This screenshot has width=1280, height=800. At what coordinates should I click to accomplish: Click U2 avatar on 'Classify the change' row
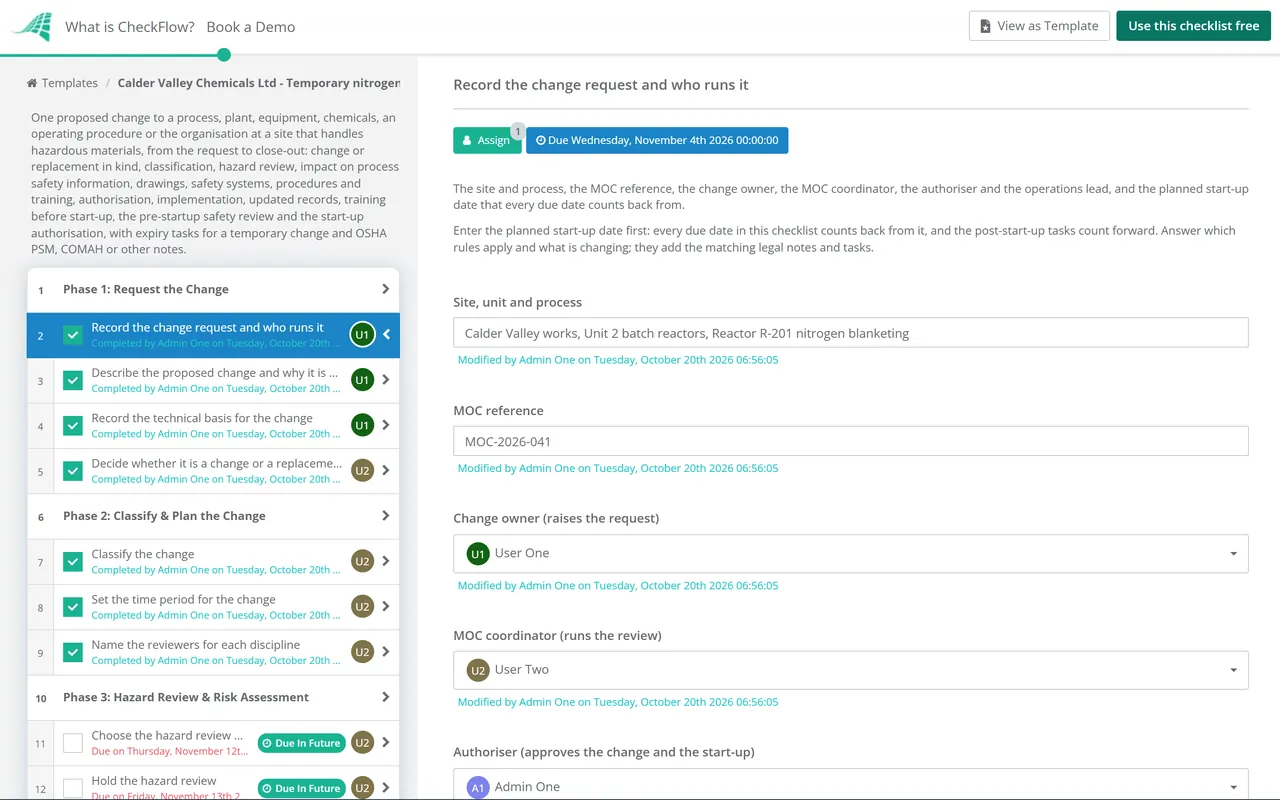[362, 561]
